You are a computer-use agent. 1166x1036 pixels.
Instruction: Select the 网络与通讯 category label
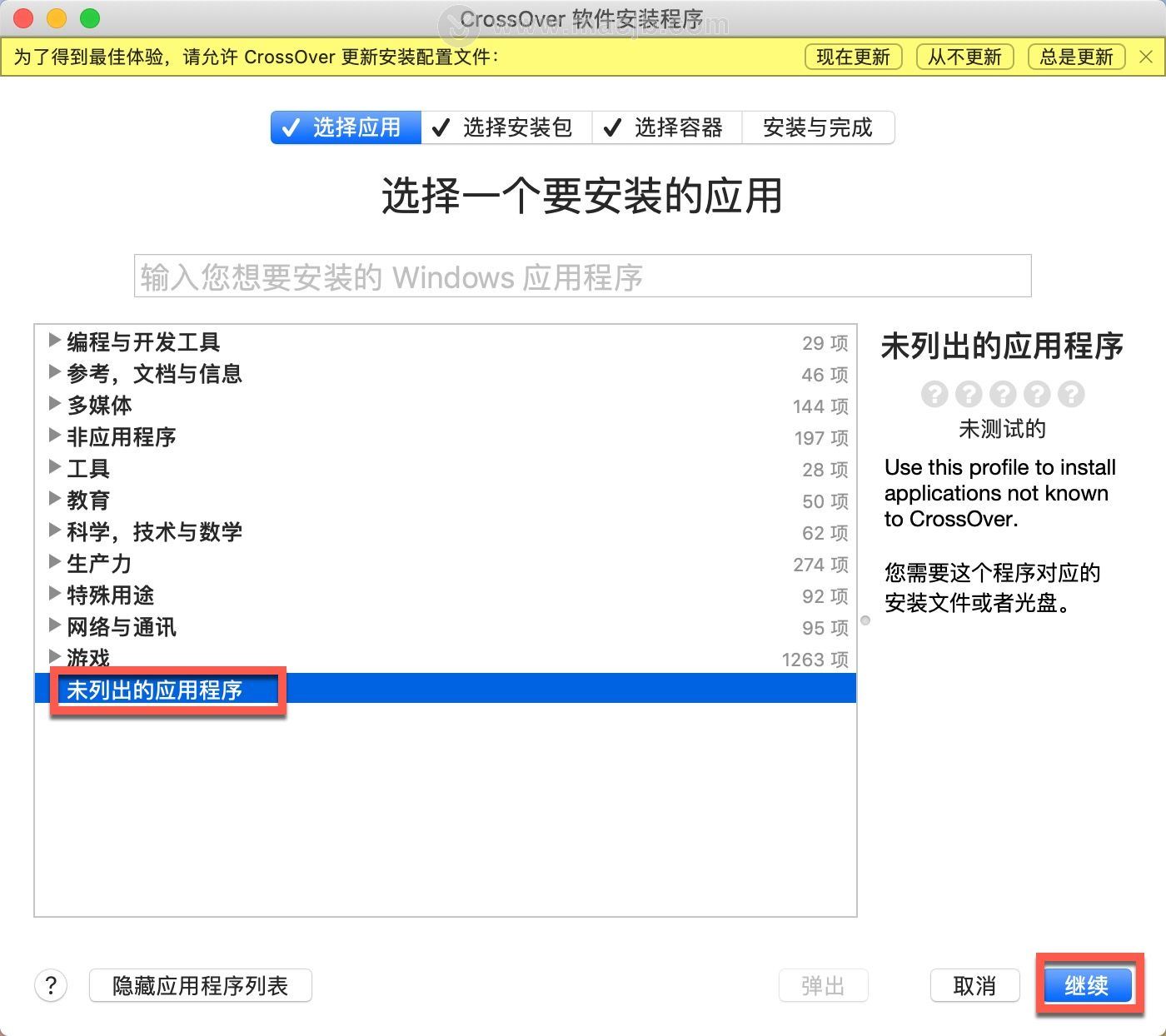(122, 626)
